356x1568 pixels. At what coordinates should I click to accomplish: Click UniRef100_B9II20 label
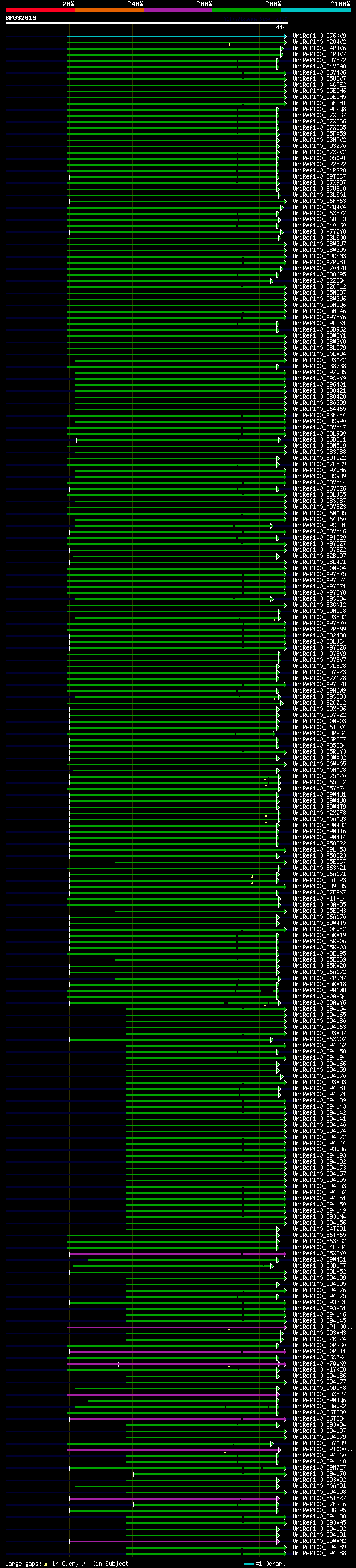319,537
